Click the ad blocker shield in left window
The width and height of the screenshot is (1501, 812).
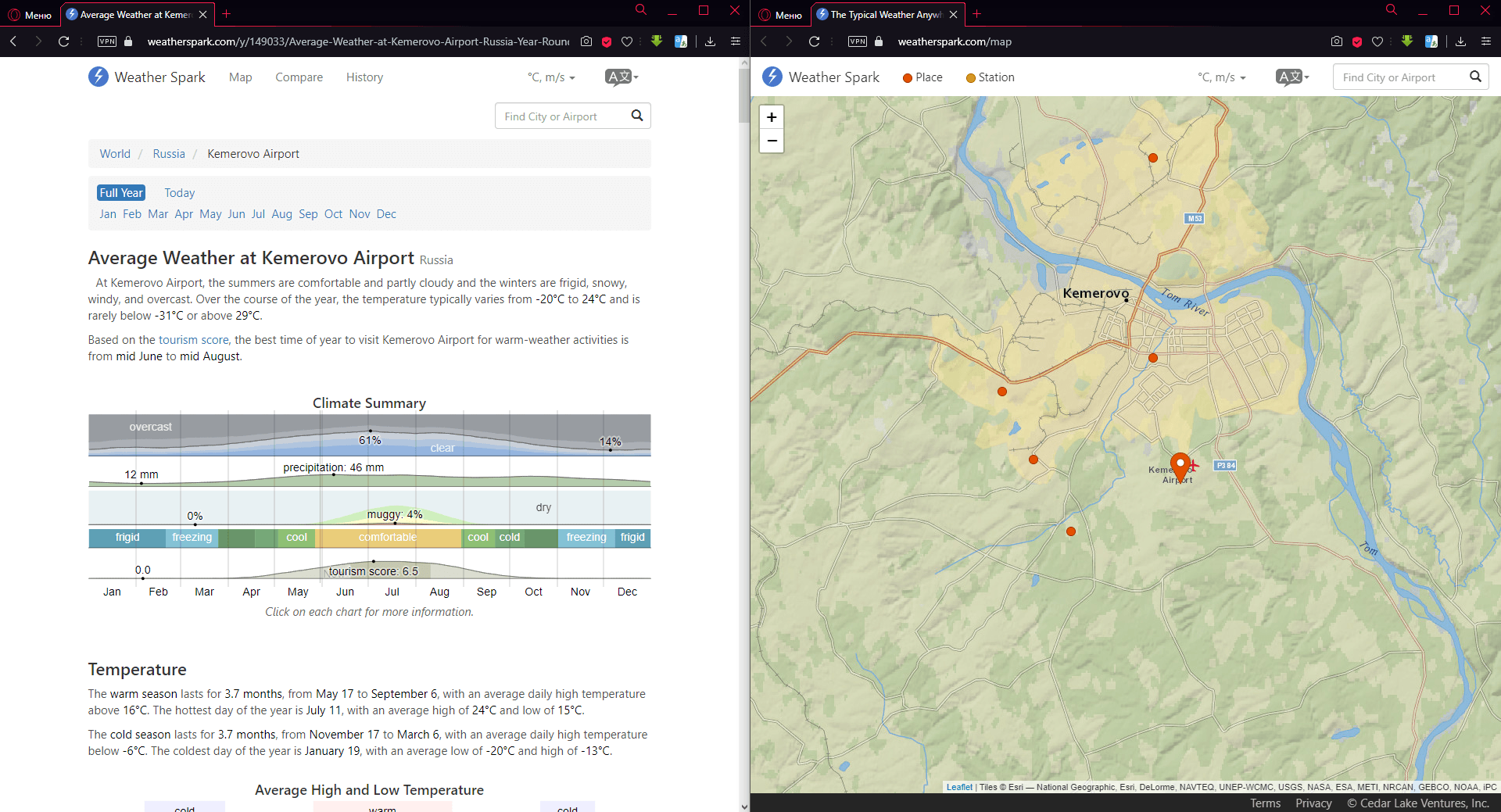607,41
